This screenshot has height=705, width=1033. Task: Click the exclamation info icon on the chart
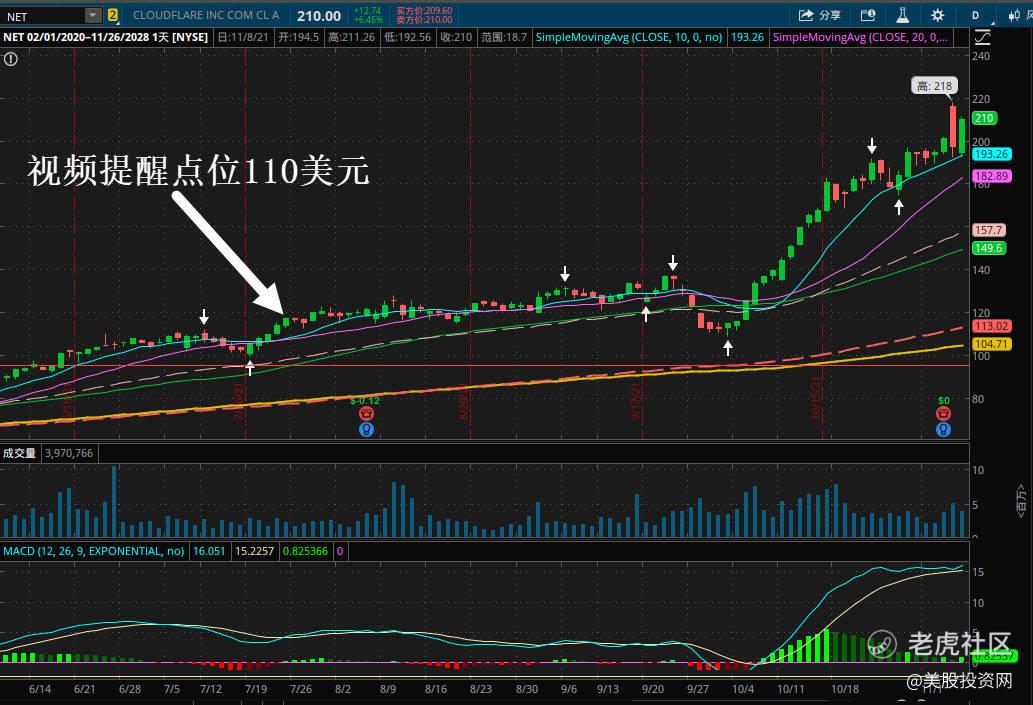click(x=11, y=59)
